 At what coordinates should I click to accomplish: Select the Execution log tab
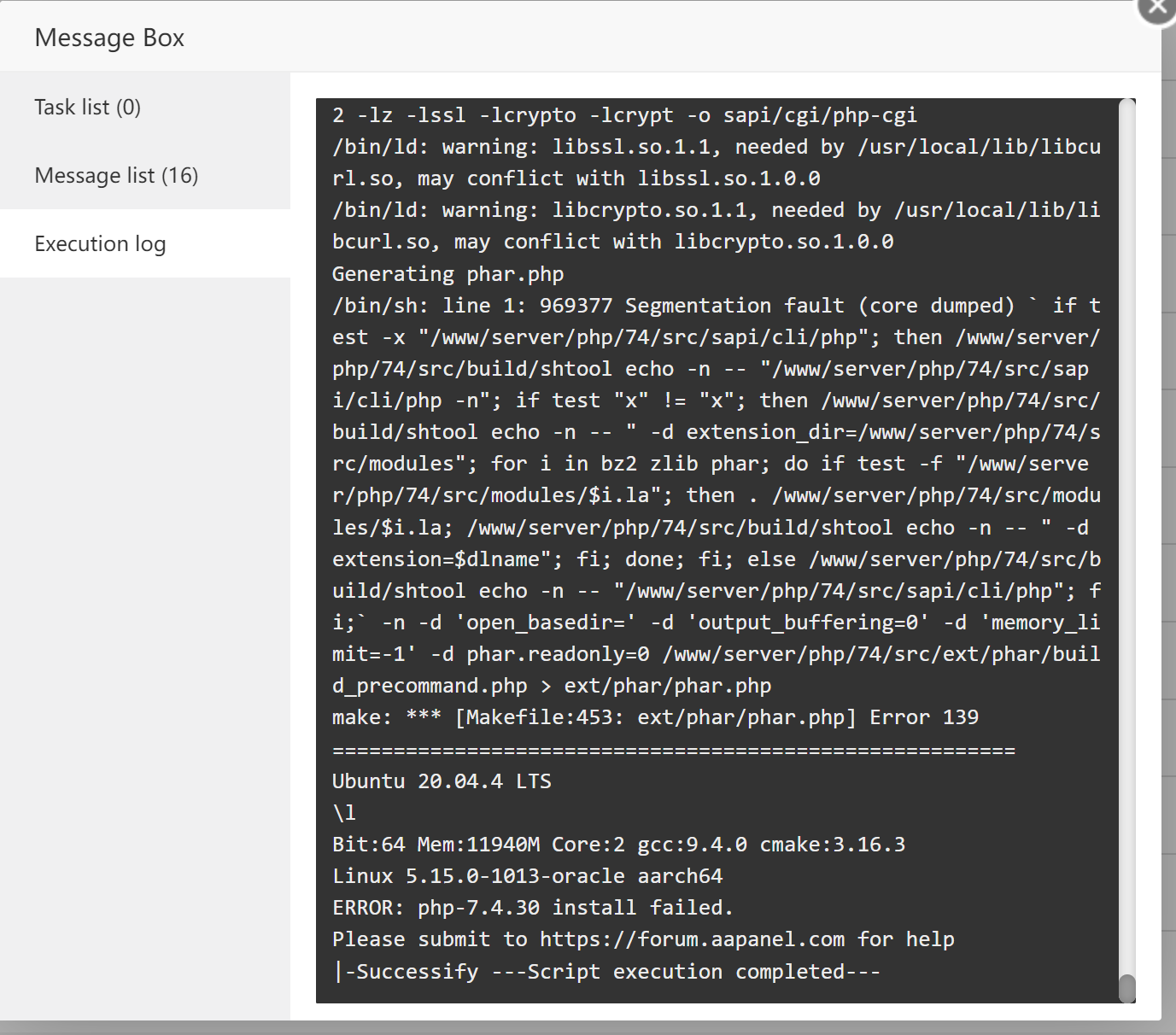[x=100, y=244]
